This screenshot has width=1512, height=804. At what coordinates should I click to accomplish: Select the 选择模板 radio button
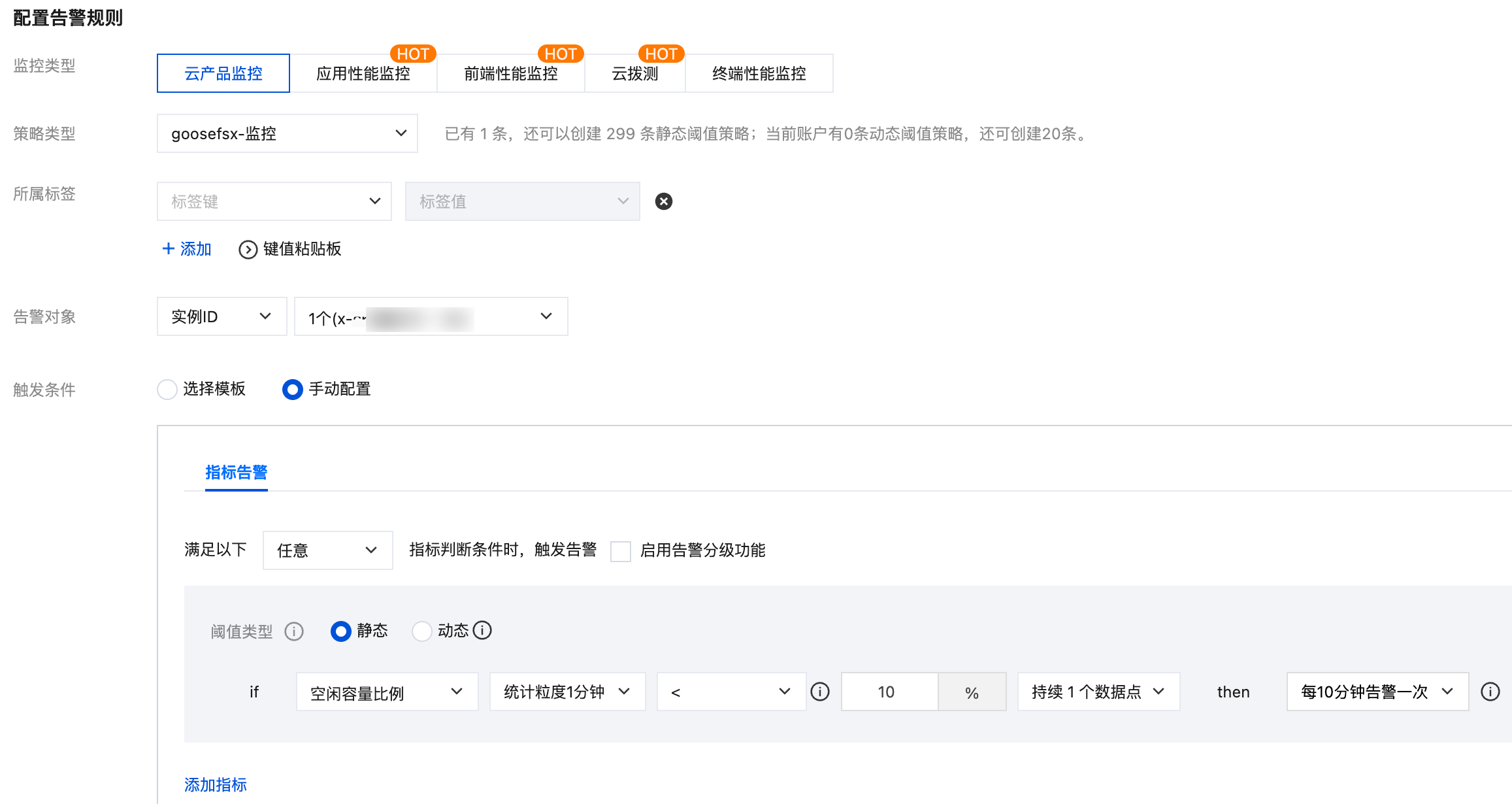pyautogui.click(x=167, y=390)
